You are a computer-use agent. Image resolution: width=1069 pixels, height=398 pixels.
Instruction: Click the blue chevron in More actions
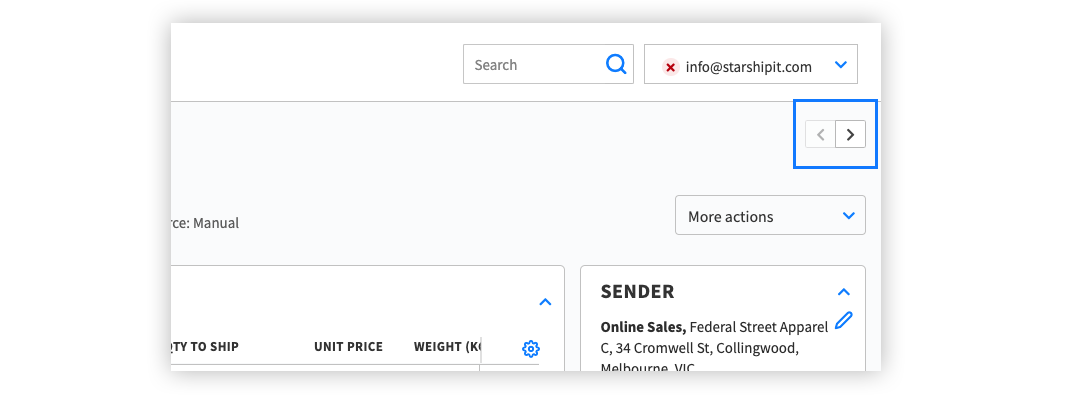coord(849,215)
